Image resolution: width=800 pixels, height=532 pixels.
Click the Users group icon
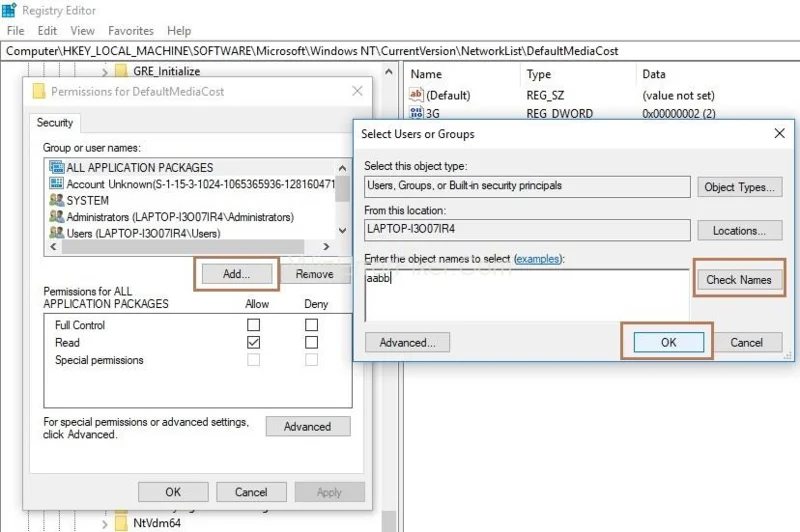click(x=57, y=233)
